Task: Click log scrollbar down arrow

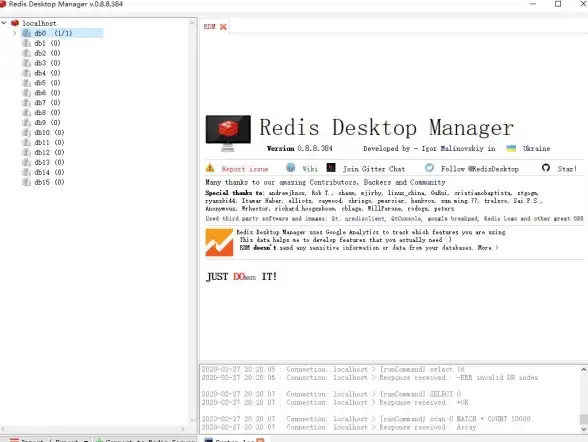Action: [x=584, y=429]
